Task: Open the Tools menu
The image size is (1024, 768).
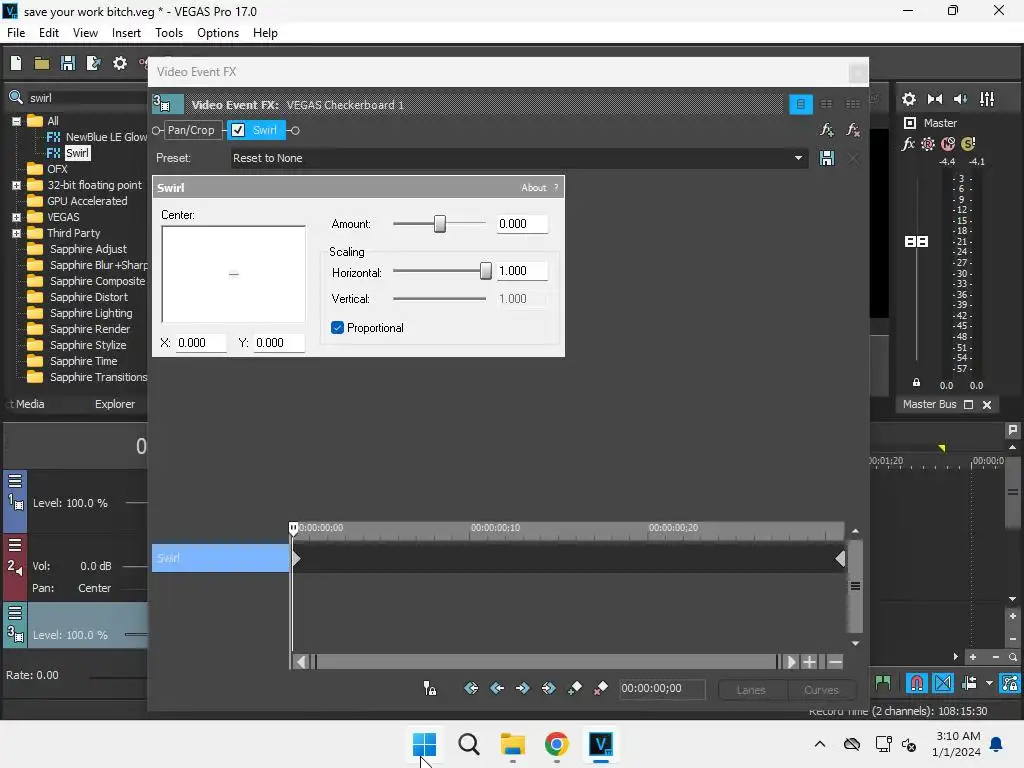Action: pyautogui.click(x=168, y=33)
